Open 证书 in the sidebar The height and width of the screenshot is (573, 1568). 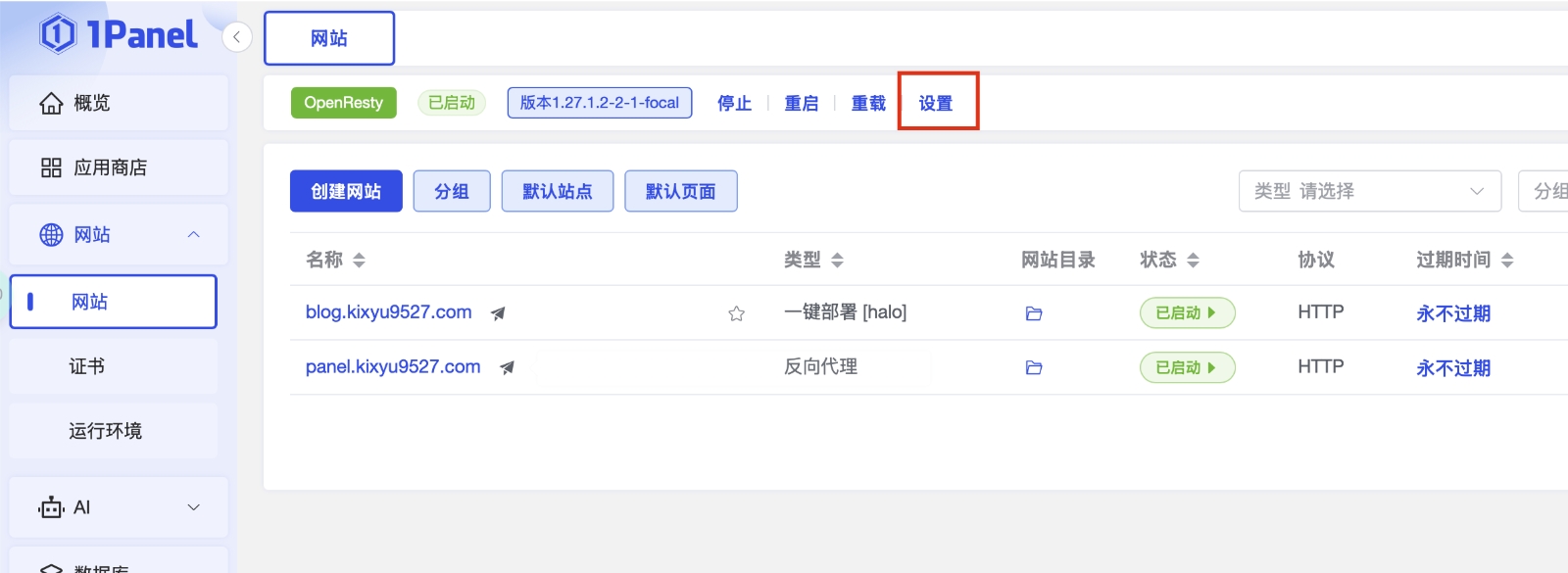point(87,366)
